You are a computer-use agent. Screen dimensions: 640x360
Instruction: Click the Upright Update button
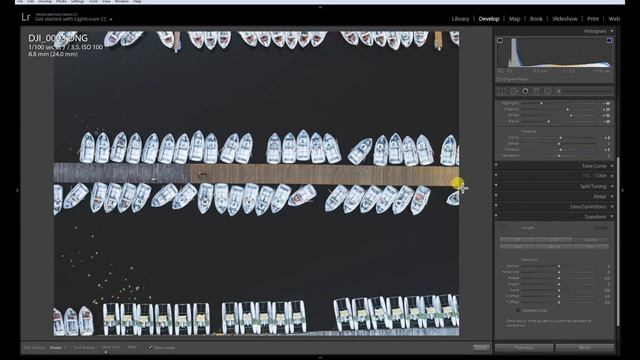tap(601, 228)
